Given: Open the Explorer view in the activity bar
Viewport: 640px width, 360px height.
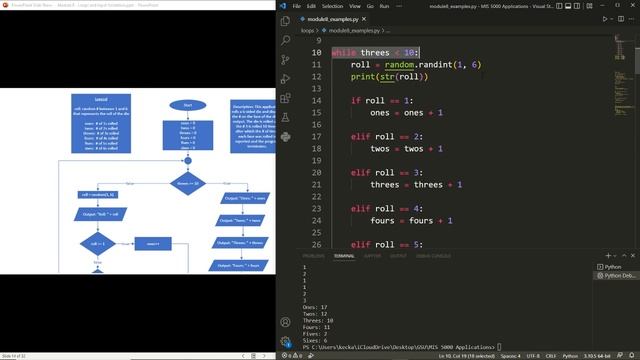Looking at the screenshot, I should [x=285, y=21].
